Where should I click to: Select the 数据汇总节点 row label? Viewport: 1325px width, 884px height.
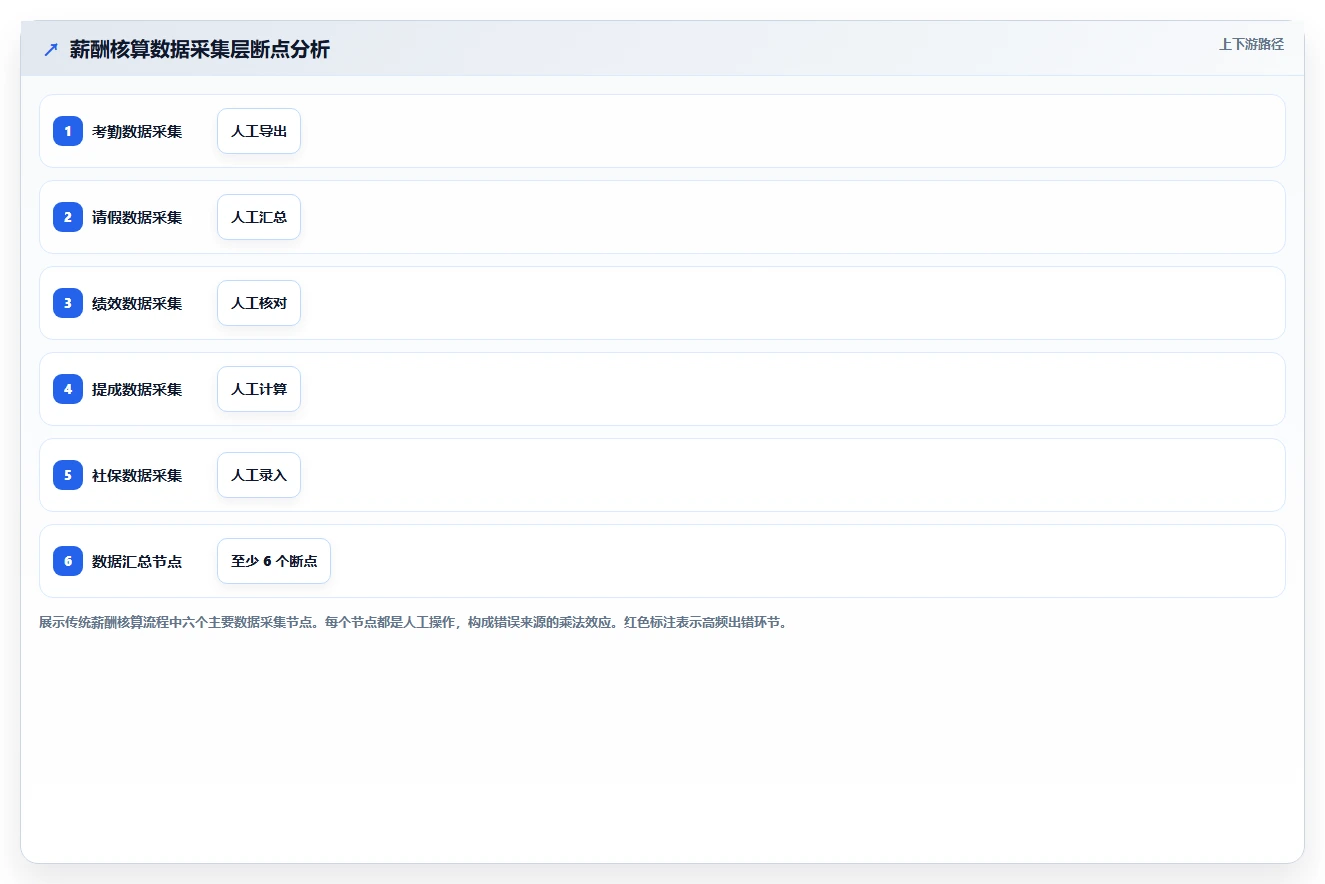tap(137, 561)
